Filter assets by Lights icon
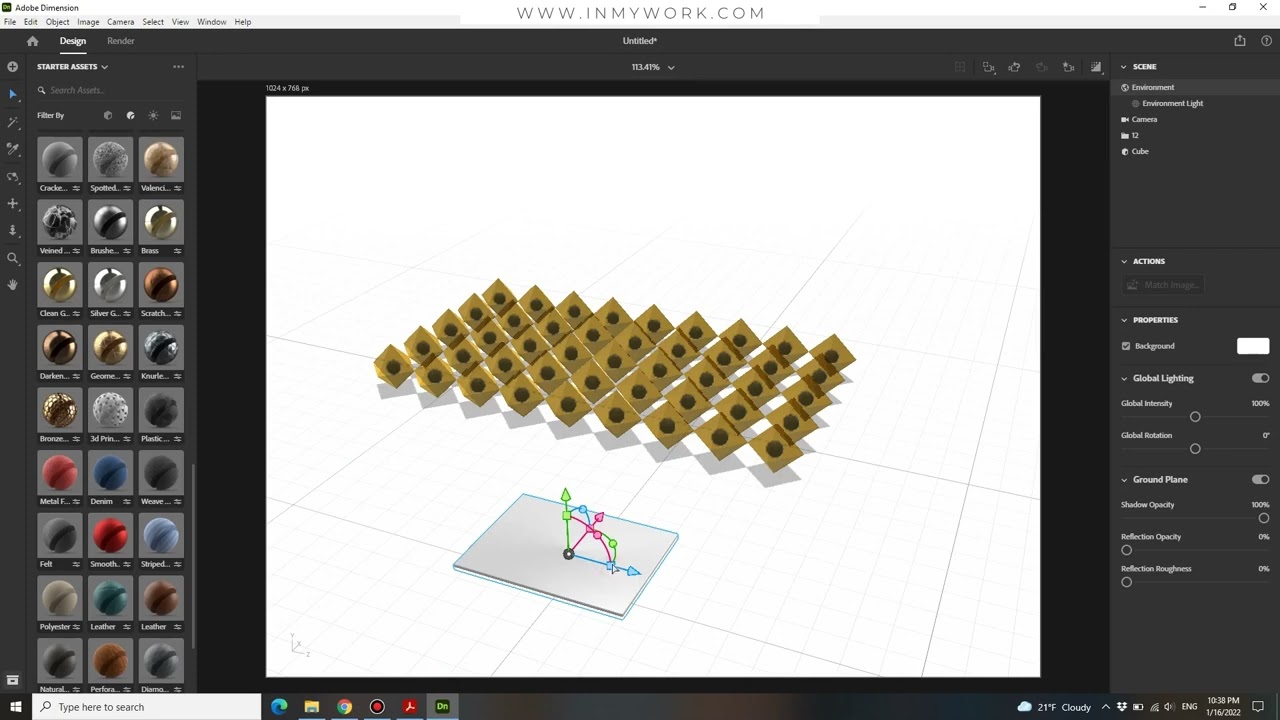Screen dimensions: 1280x720 coord(153,115)
